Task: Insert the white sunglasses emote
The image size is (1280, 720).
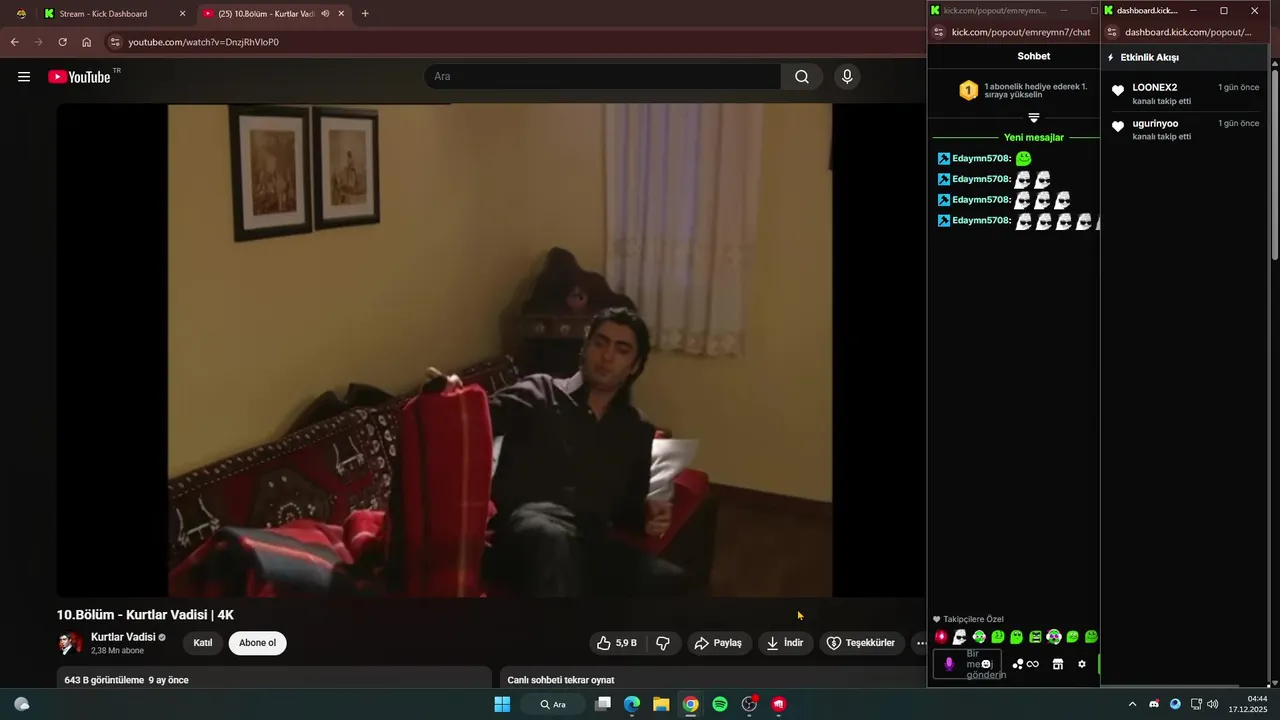Action: 960,637
